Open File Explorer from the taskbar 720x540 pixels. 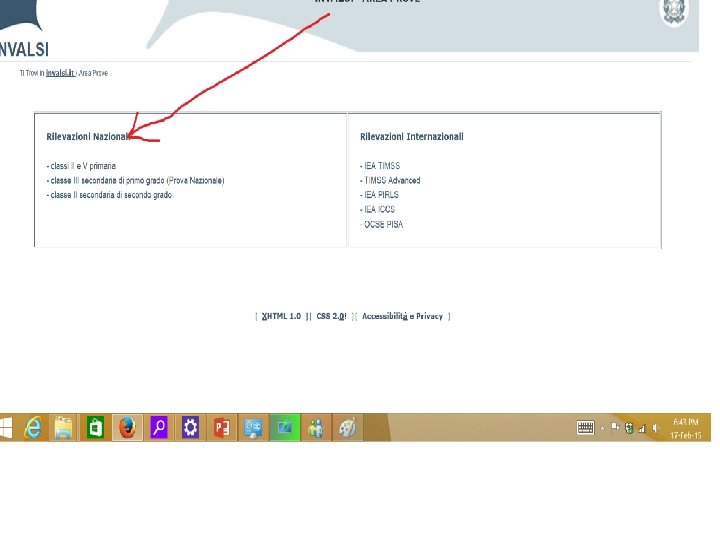pos(63,428)
